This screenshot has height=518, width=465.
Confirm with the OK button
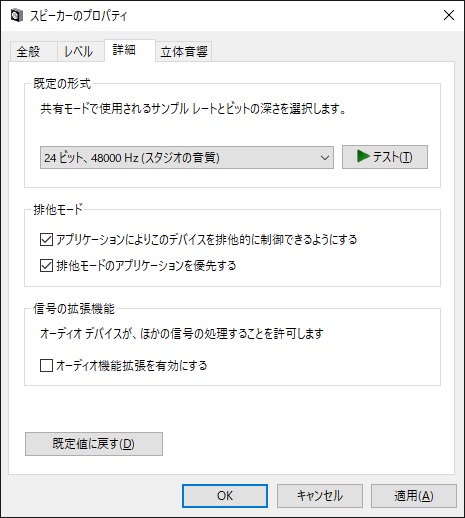[x=225, y=496]
